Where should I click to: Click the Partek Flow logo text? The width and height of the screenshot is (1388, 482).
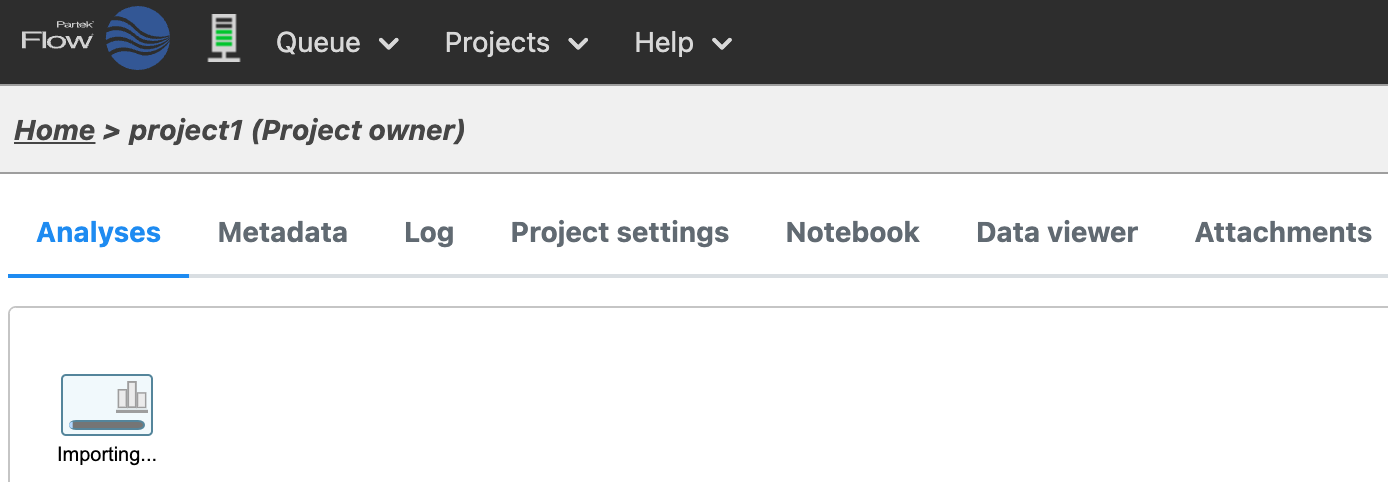[x=57, y=38]
